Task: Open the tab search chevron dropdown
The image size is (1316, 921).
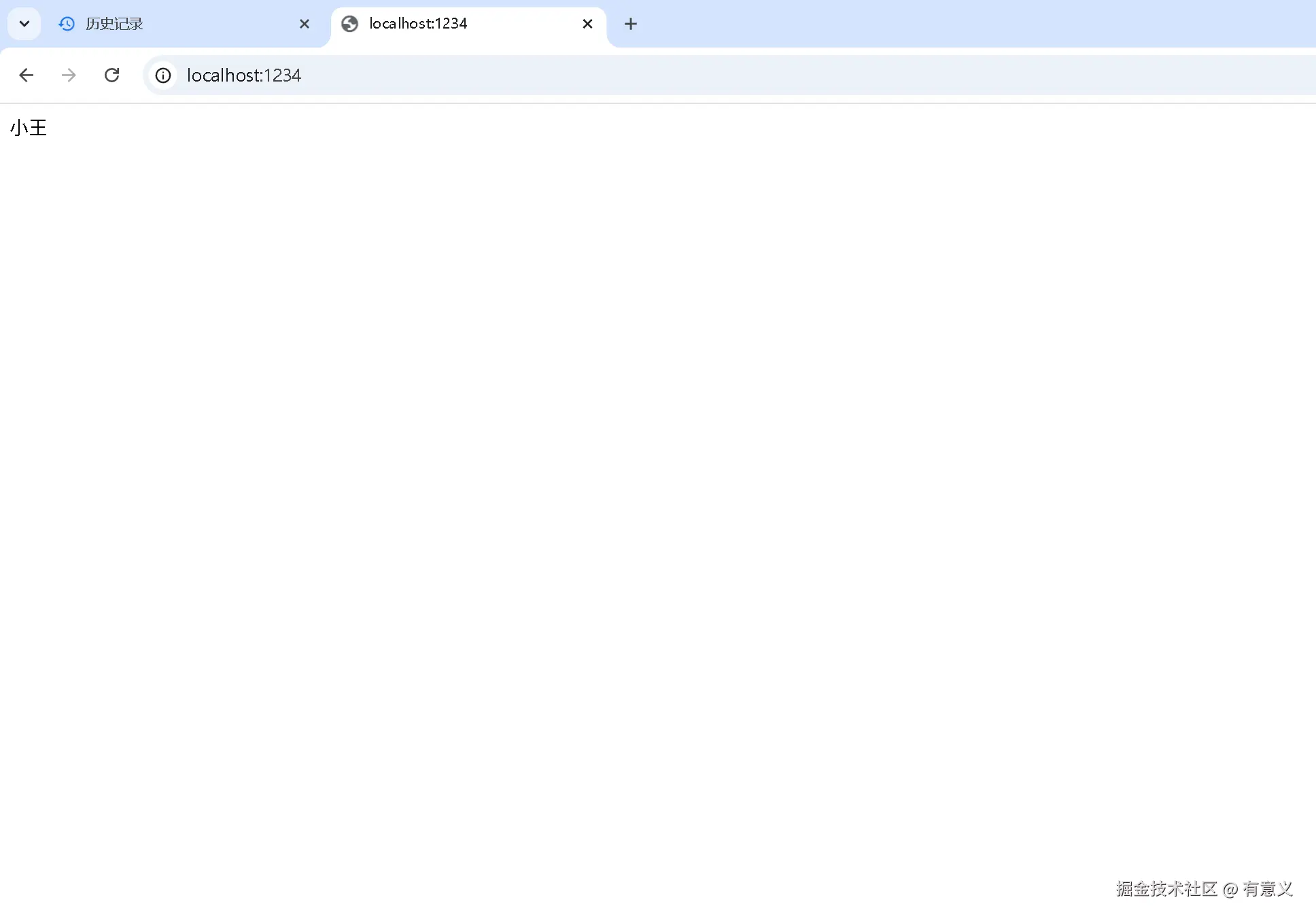Action: click(24, 24)
